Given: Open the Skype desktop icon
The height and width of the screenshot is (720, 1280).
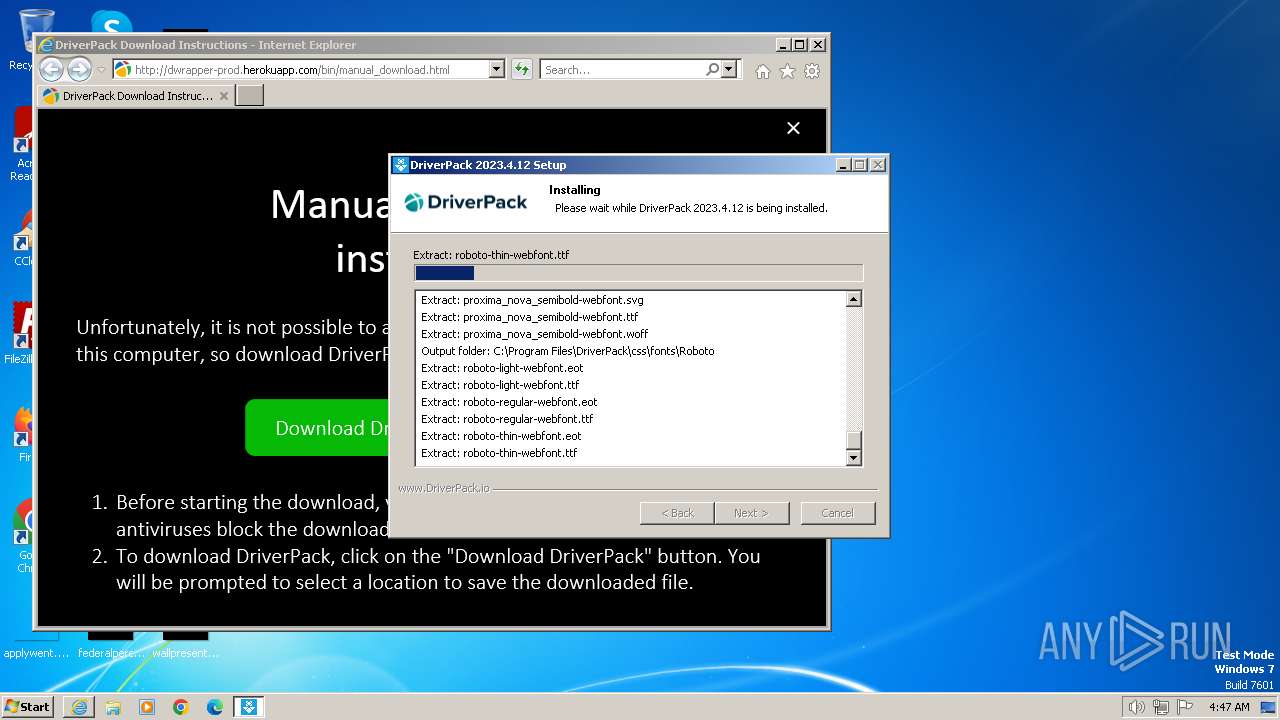Looking at the screenshot, I should tap(111, 24).
